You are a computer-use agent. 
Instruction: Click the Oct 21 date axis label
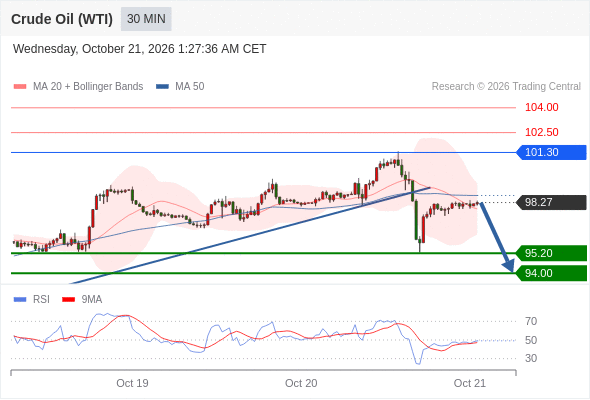click(x=470, y=383)
